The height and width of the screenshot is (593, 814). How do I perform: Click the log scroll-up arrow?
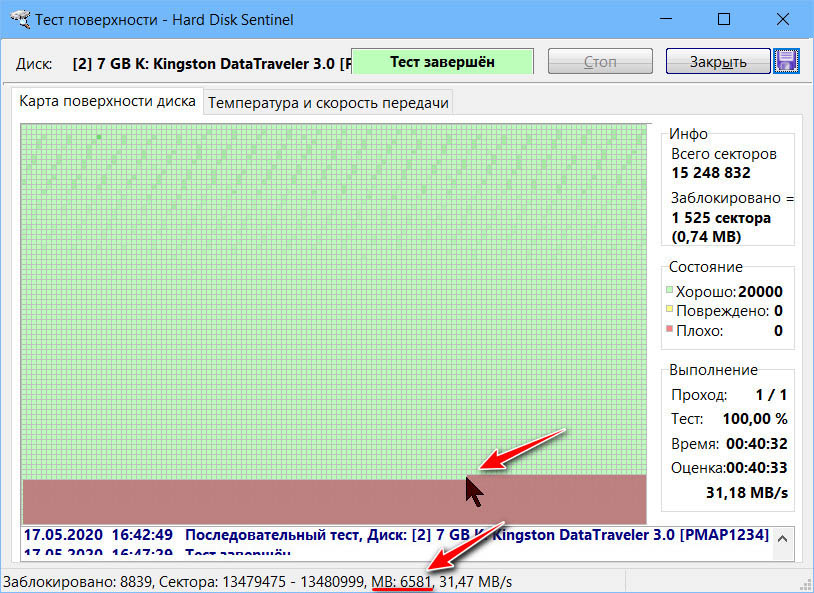[782, 539]
